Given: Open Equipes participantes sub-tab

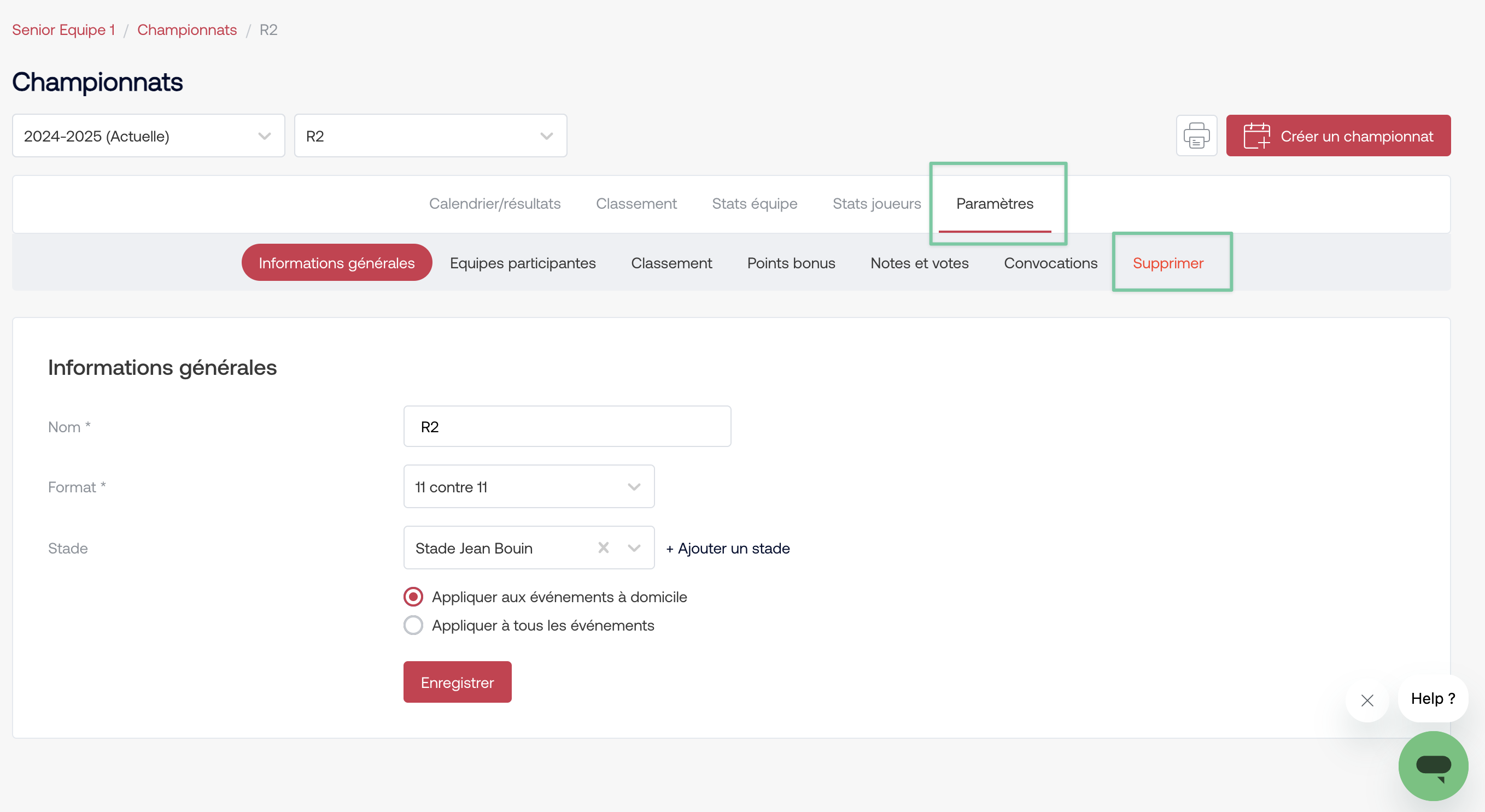Looking at the screenshot, I should [x=523, y=263].
